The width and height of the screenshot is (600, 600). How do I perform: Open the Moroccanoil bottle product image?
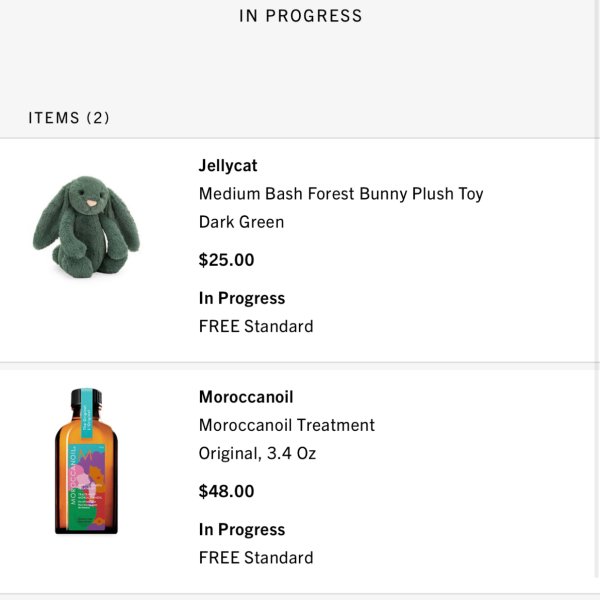tap(86, 461)
